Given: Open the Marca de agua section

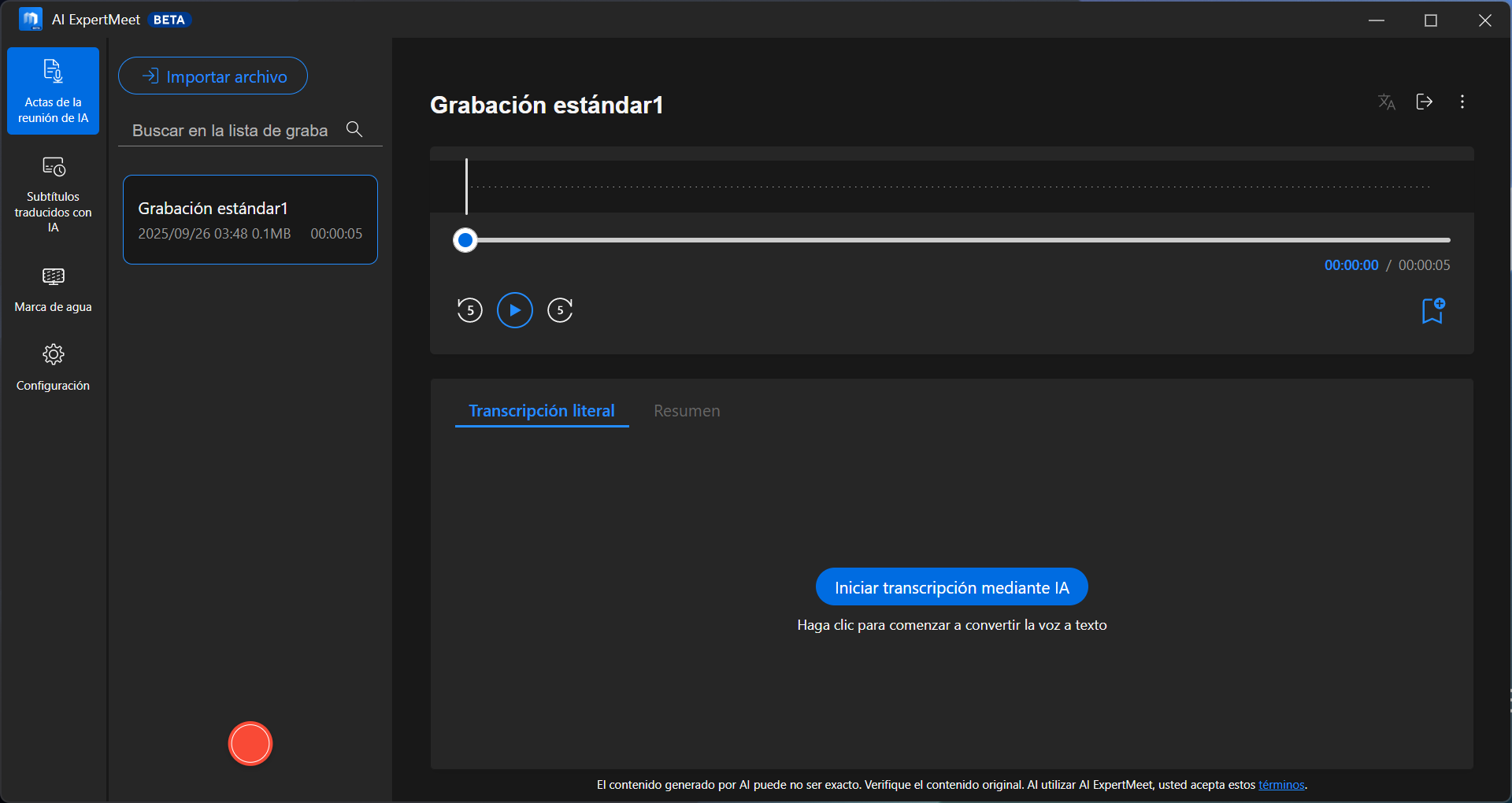Looking at the screenshot, I should click(53, 288).
